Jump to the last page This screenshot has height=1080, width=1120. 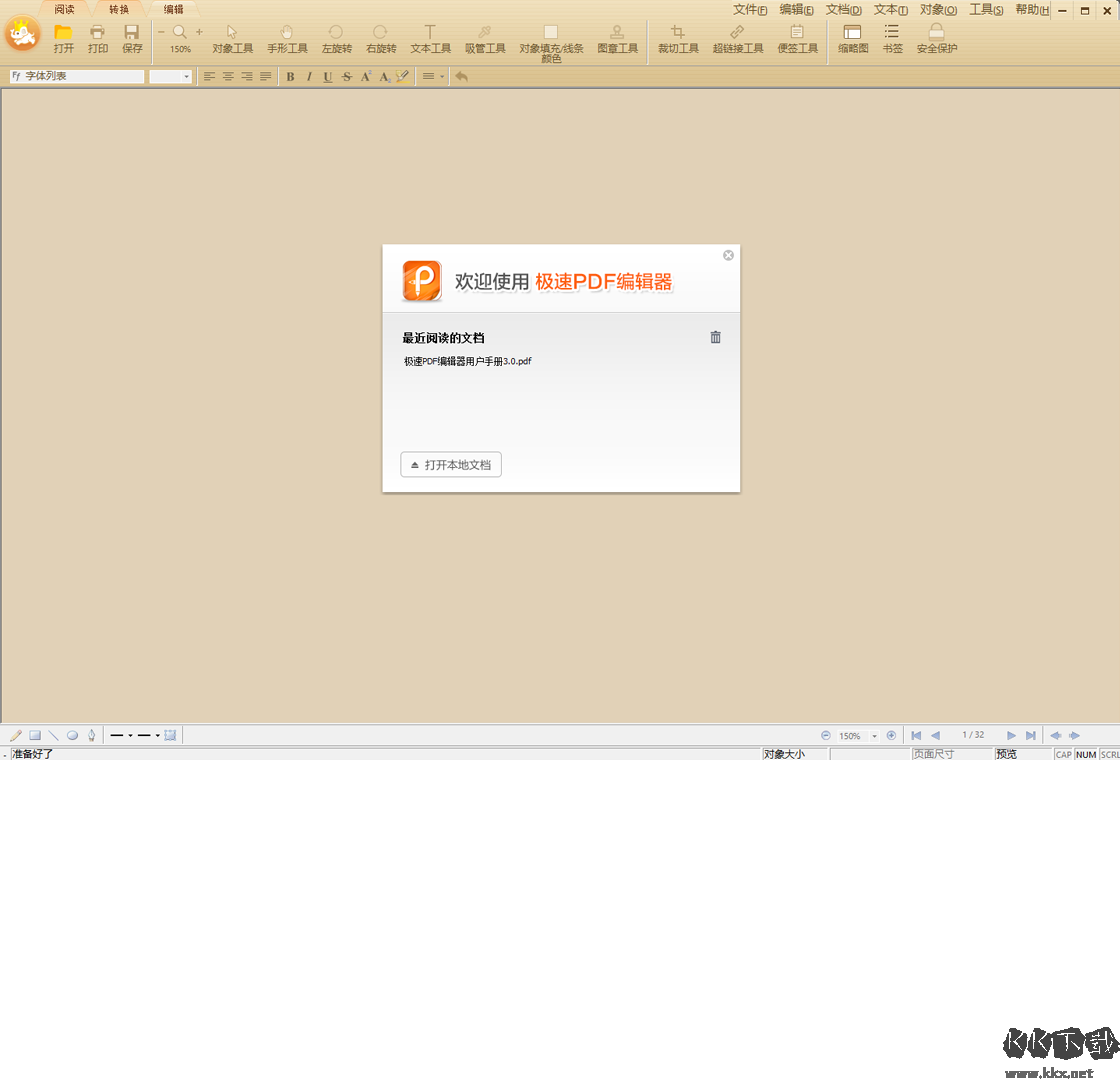click(1030, 735)
